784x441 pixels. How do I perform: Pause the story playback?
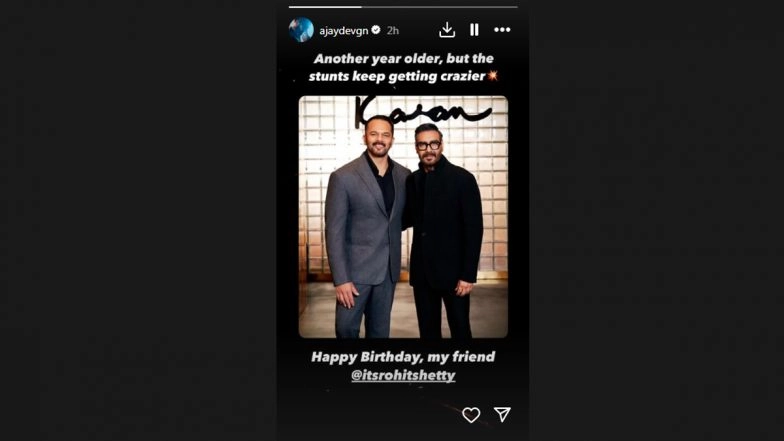[474, 30]
